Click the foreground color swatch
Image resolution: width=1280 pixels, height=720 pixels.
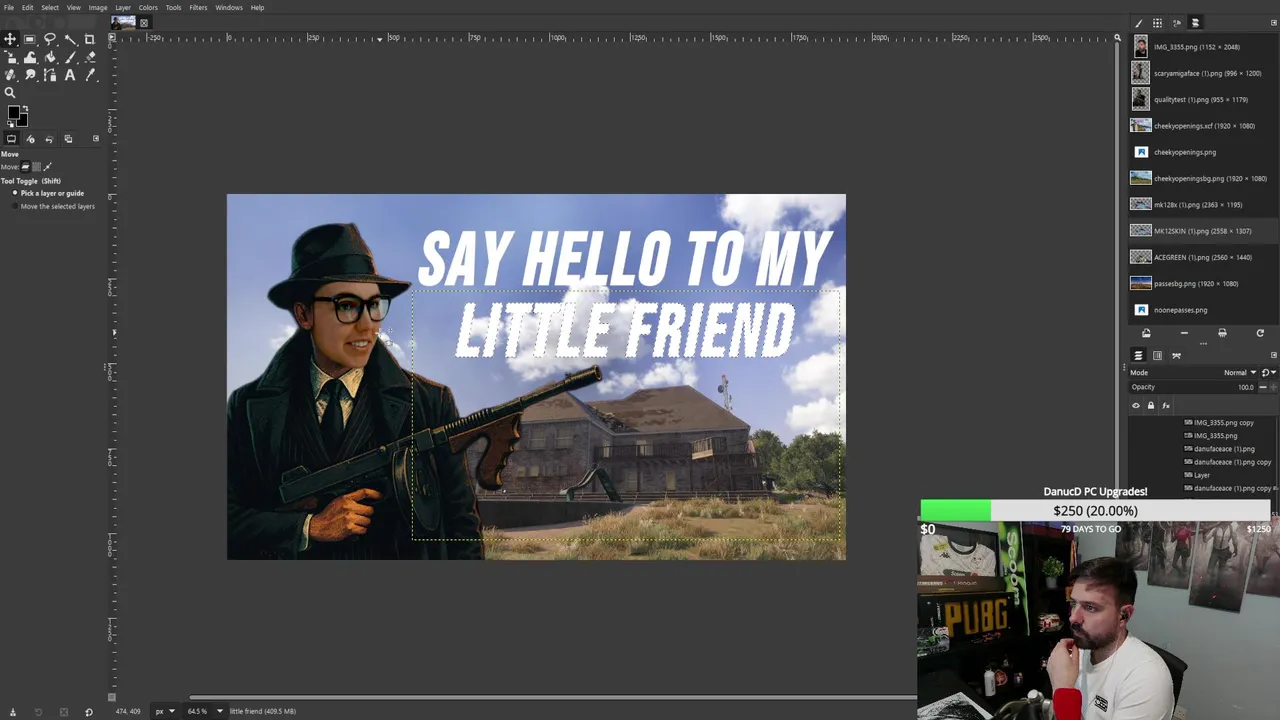[13, 113]
